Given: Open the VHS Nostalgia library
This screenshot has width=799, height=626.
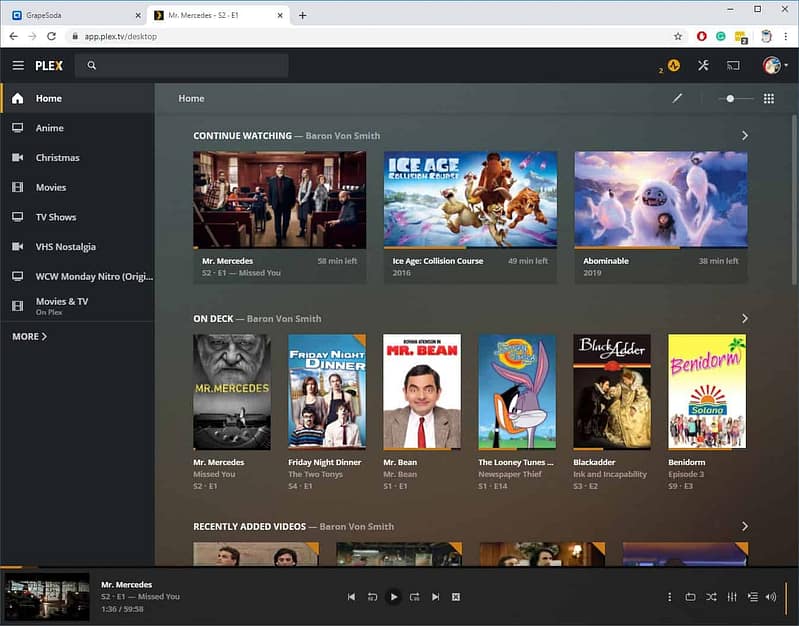Looking at the screenshot, I should click(x=77, y=246).
